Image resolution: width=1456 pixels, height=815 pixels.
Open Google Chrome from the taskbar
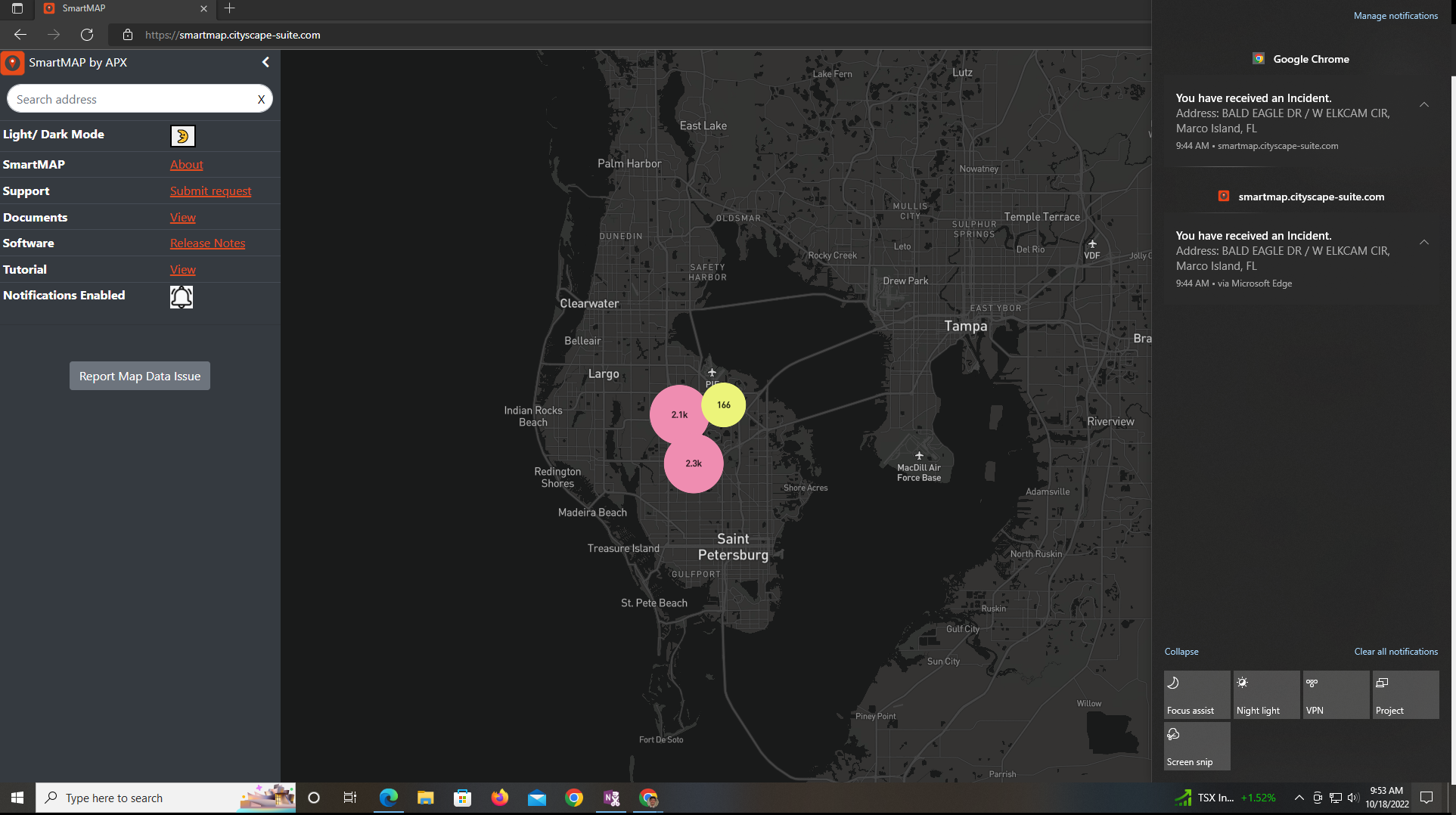[x=574, y=798]
